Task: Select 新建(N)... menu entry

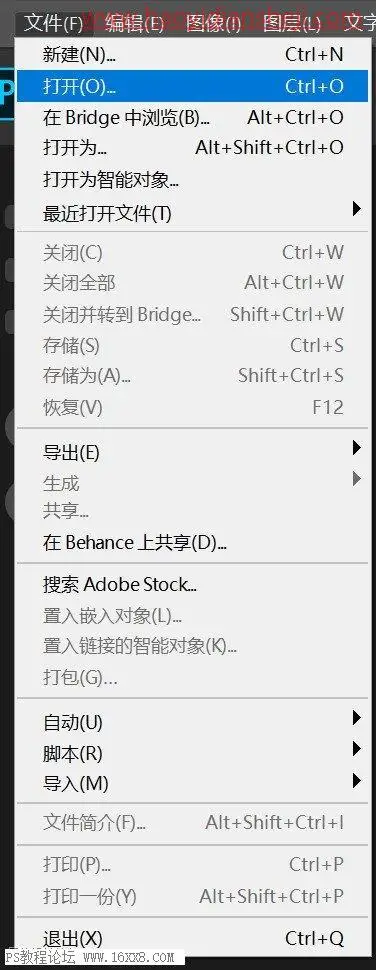Action: 192,54
